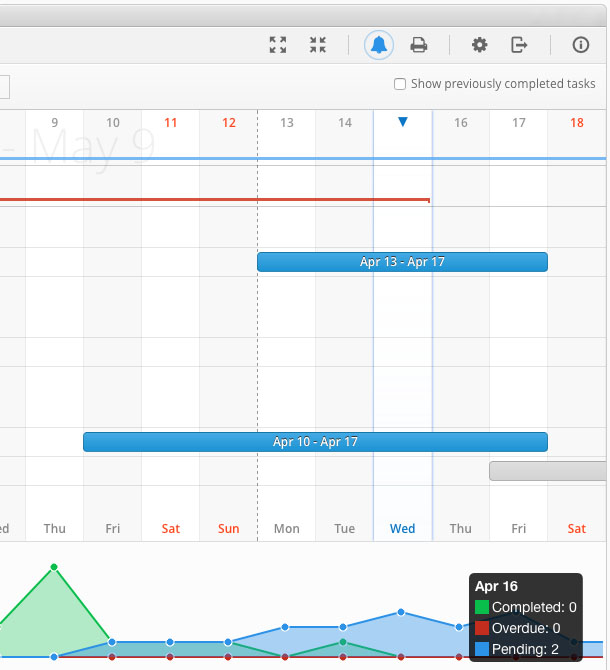Image resolution: width=610 pixels, height=670 pixels.
Task: Click the collapse all arrows icon
Action: point(318,45)
